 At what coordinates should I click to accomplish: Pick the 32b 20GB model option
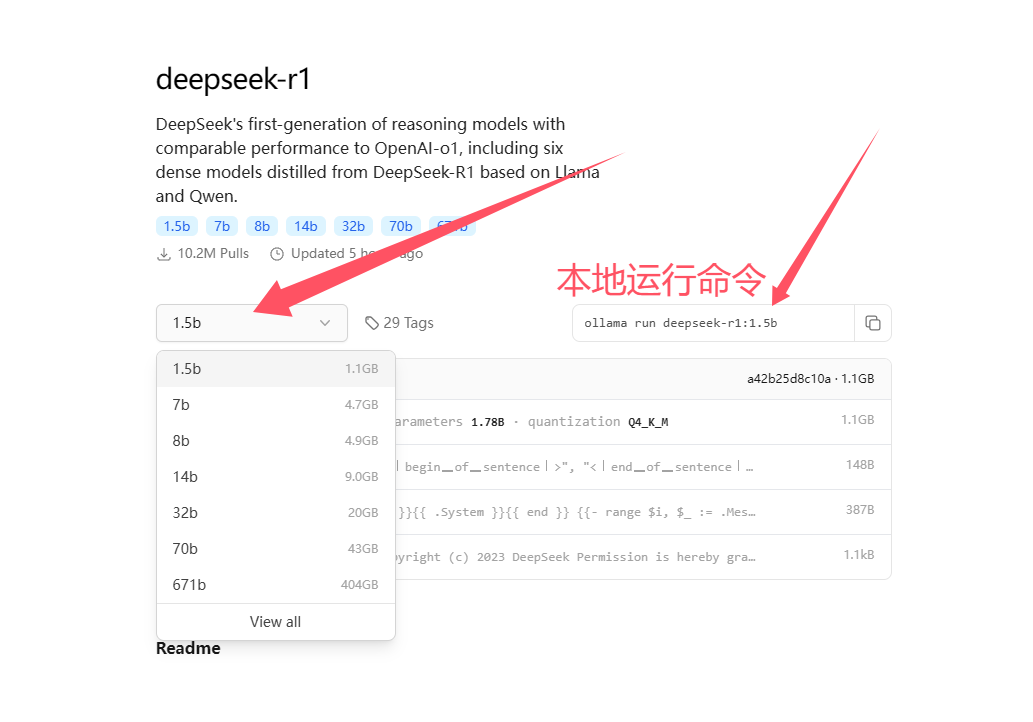point(275,513)
